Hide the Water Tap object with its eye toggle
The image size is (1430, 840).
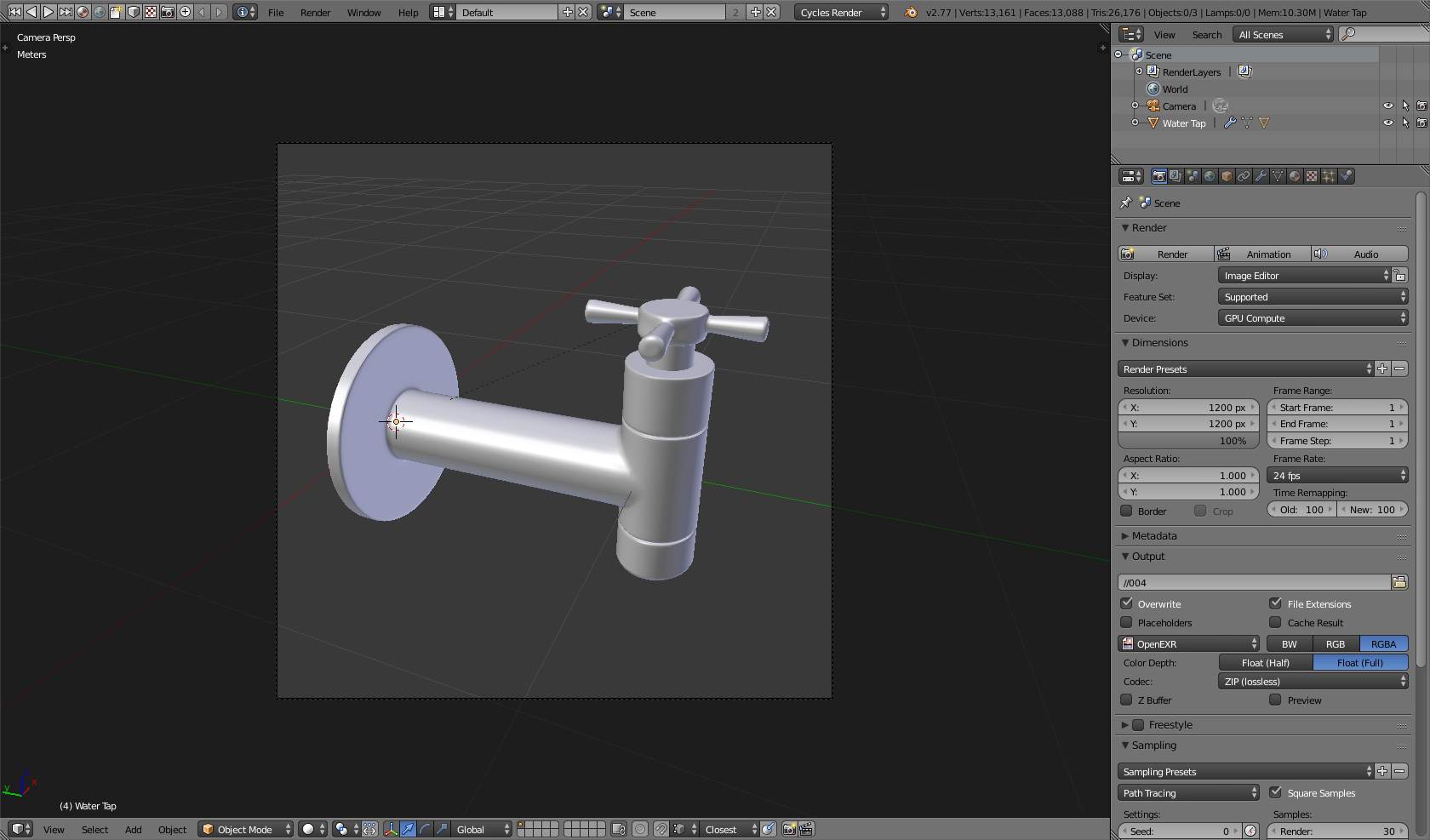(x=1388, y=123)
